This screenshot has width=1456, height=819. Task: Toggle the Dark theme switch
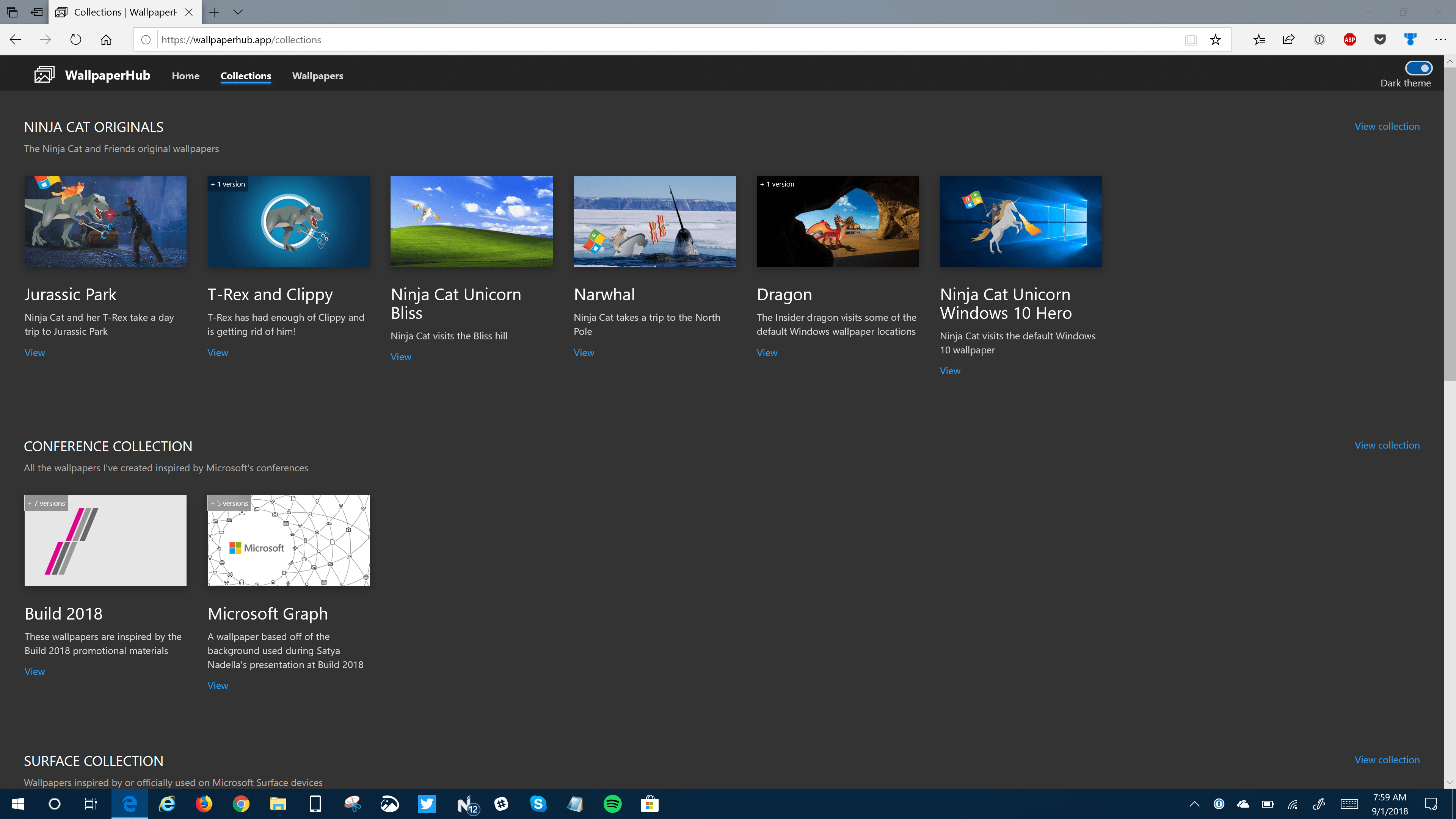point(1418,68)
